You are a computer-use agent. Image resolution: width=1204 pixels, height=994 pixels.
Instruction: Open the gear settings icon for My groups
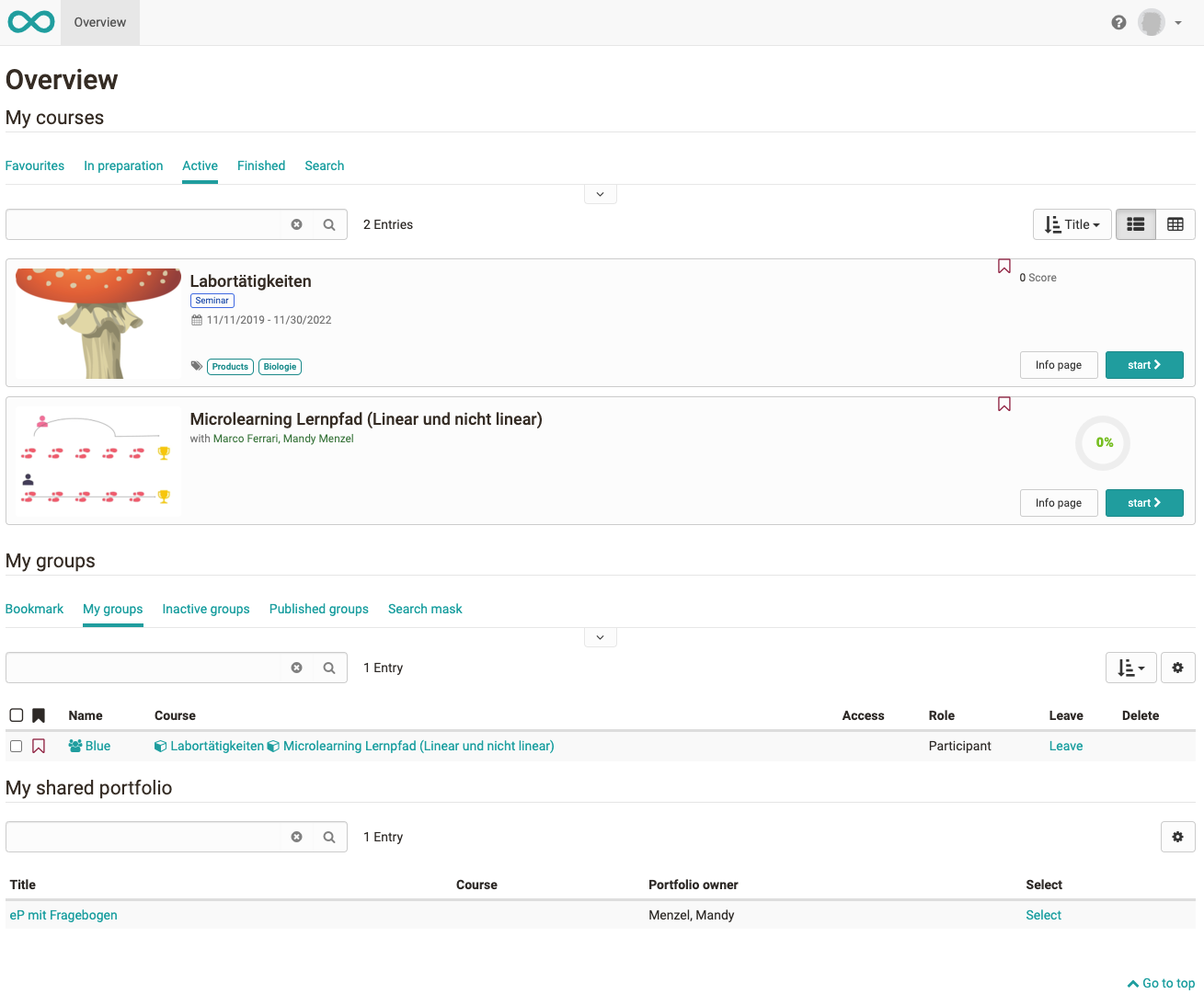[1177, 668]
